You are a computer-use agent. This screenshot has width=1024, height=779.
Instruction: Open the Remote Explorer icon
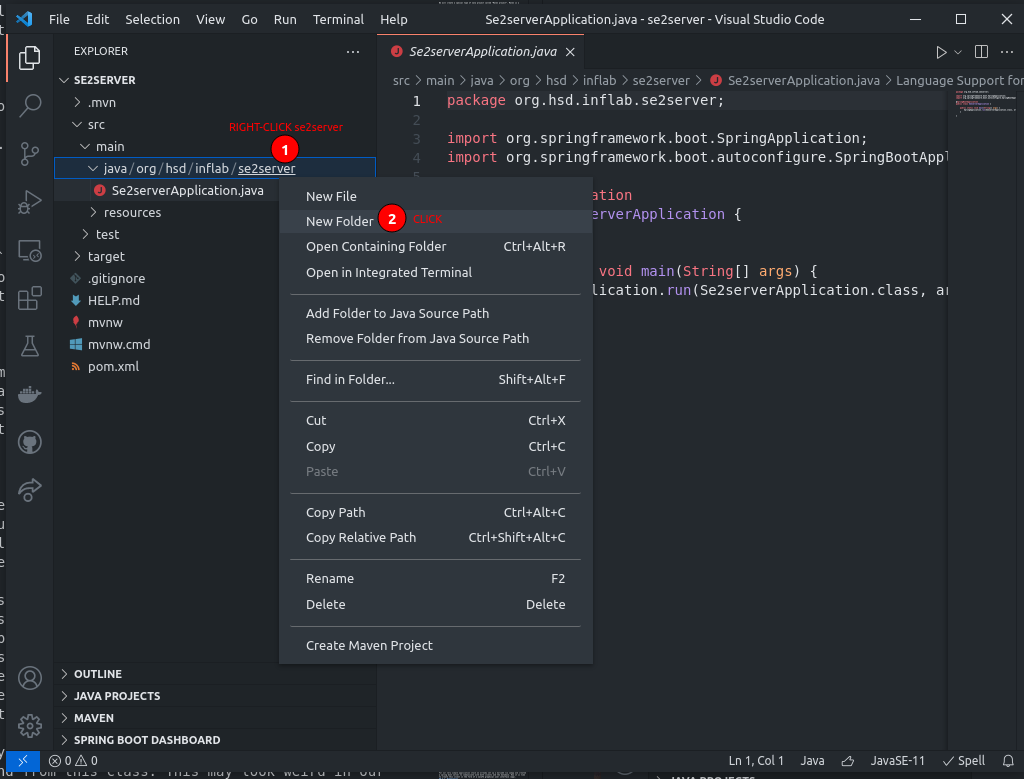(x=29, y=251)
